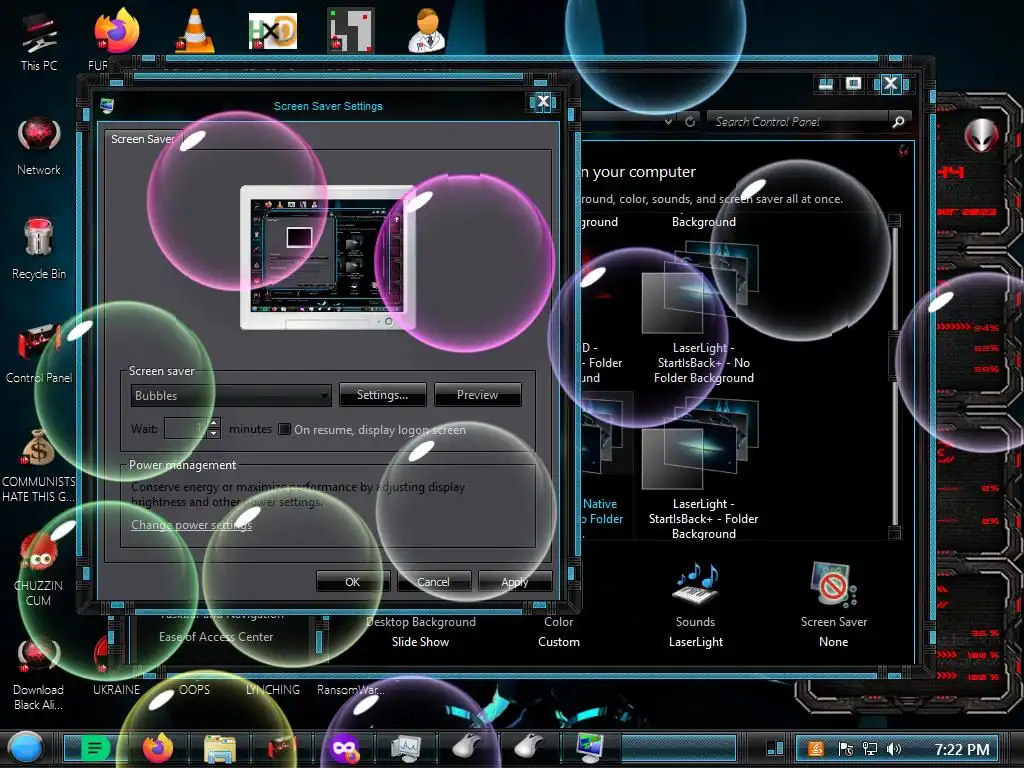Viewport: 1024px width, 768px height.
Task: Select LaserLight StartIsBack+ Folder Background theme
Action: coord(703,469)
